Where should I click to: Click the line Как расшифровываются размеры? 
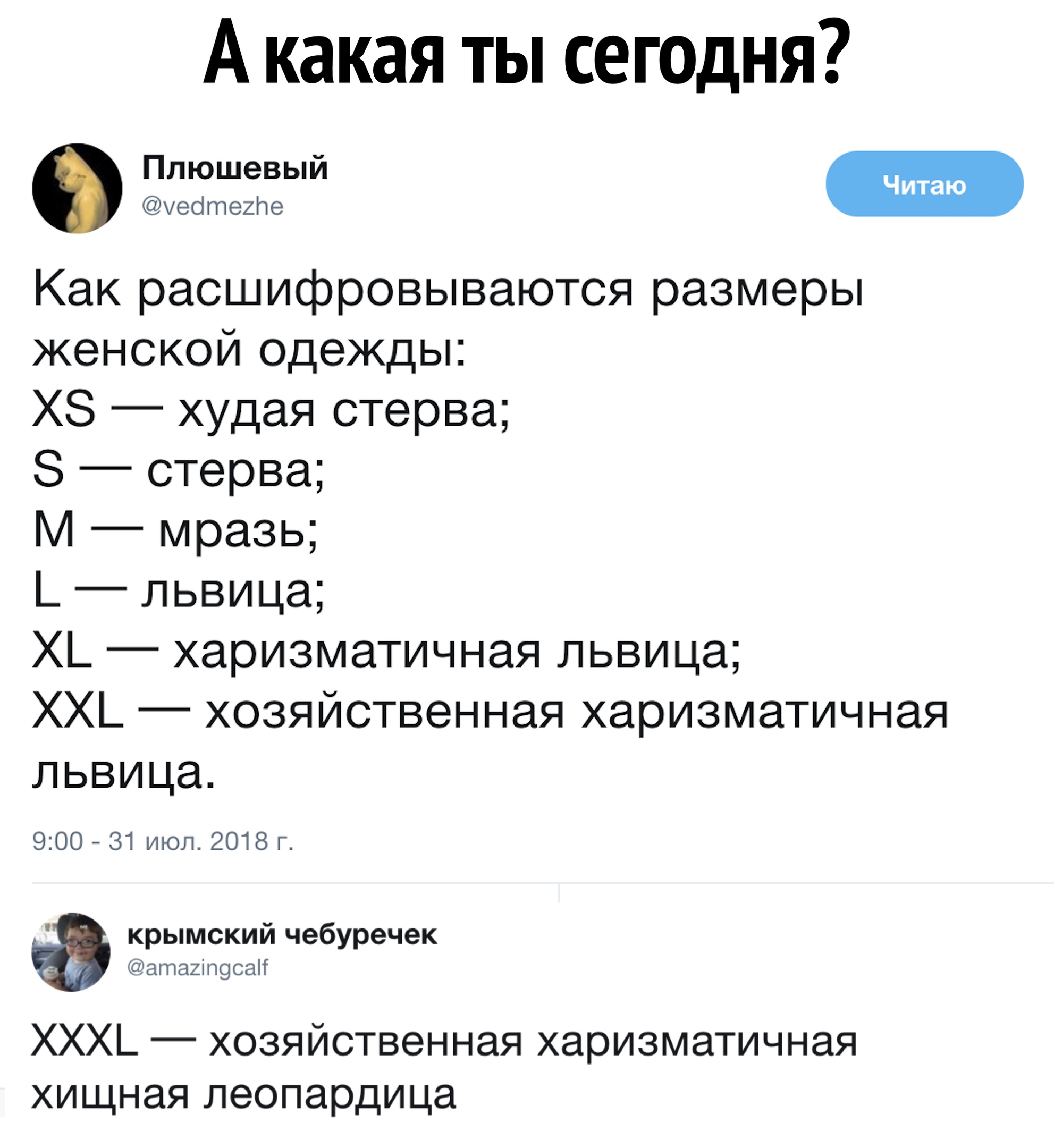tap(448, 290)
